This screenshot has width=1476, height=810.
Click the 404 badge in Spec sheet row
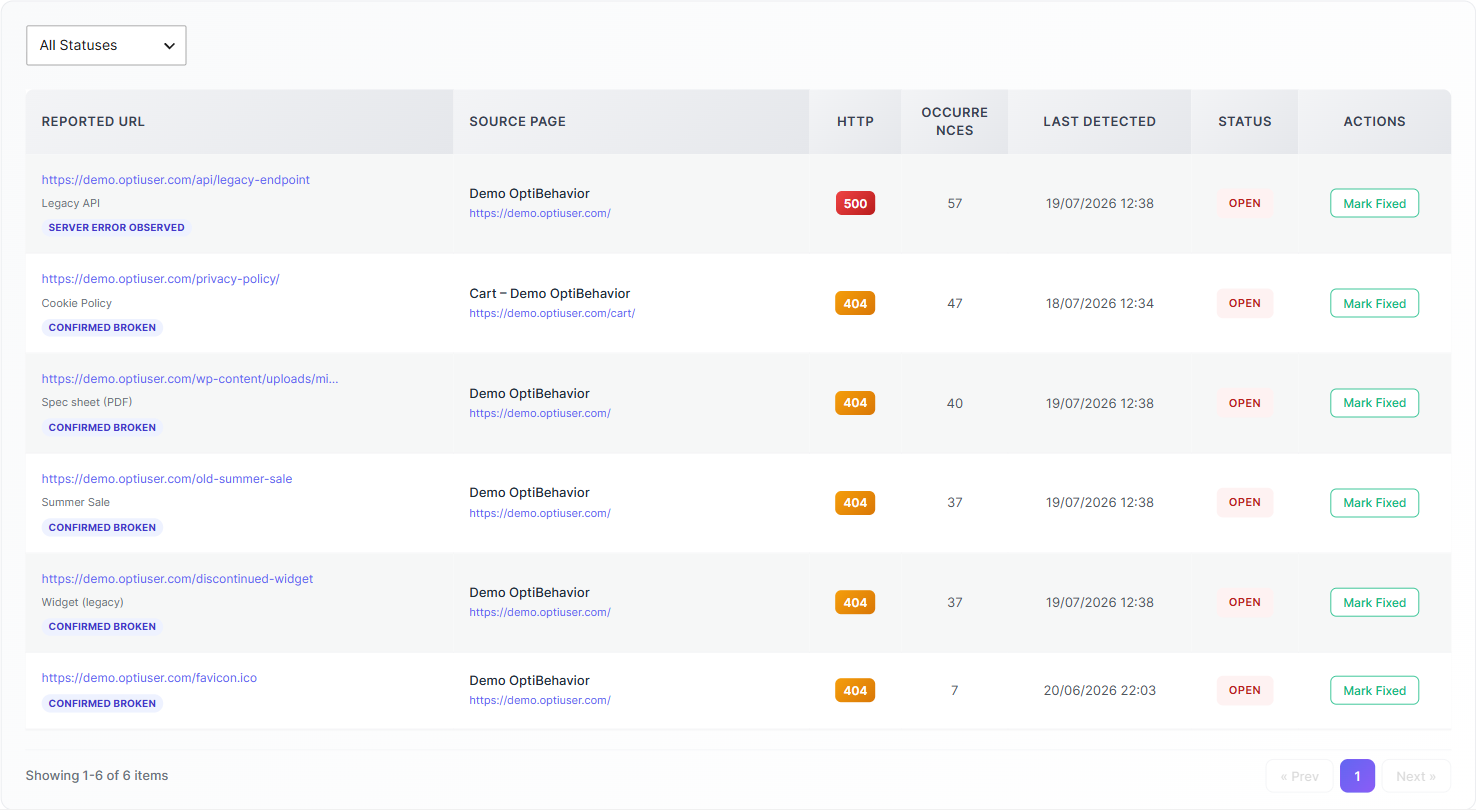pyautogui.click(x=855, y=403)
